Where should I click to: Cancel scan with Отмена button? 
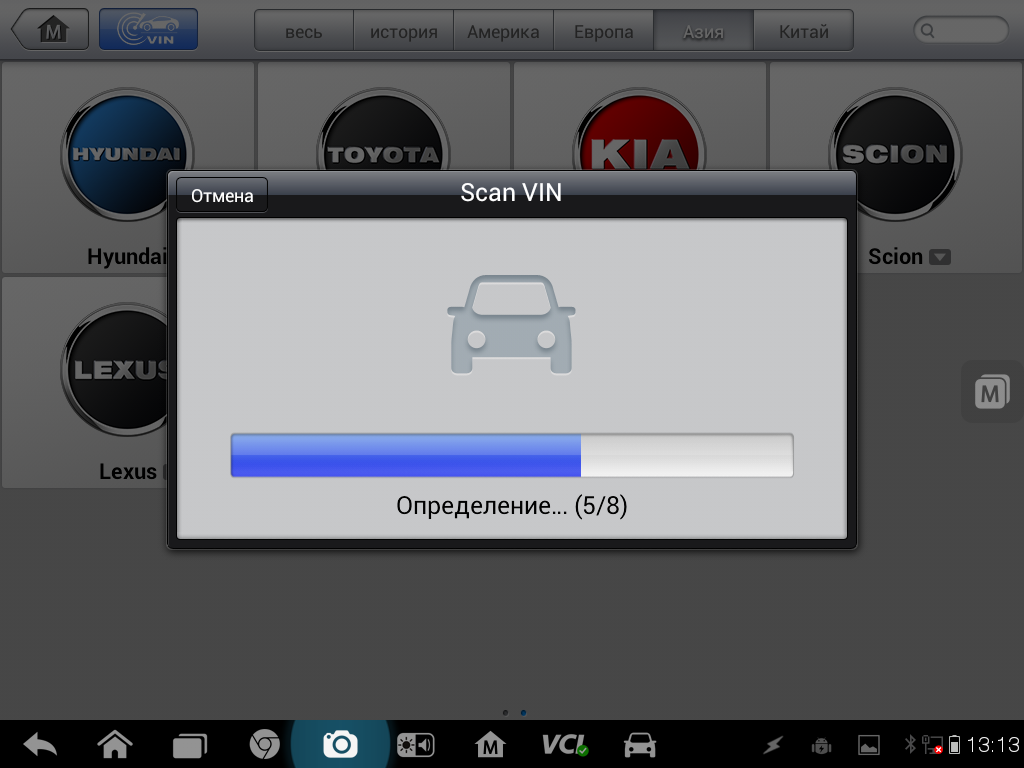tap(222, 195)
